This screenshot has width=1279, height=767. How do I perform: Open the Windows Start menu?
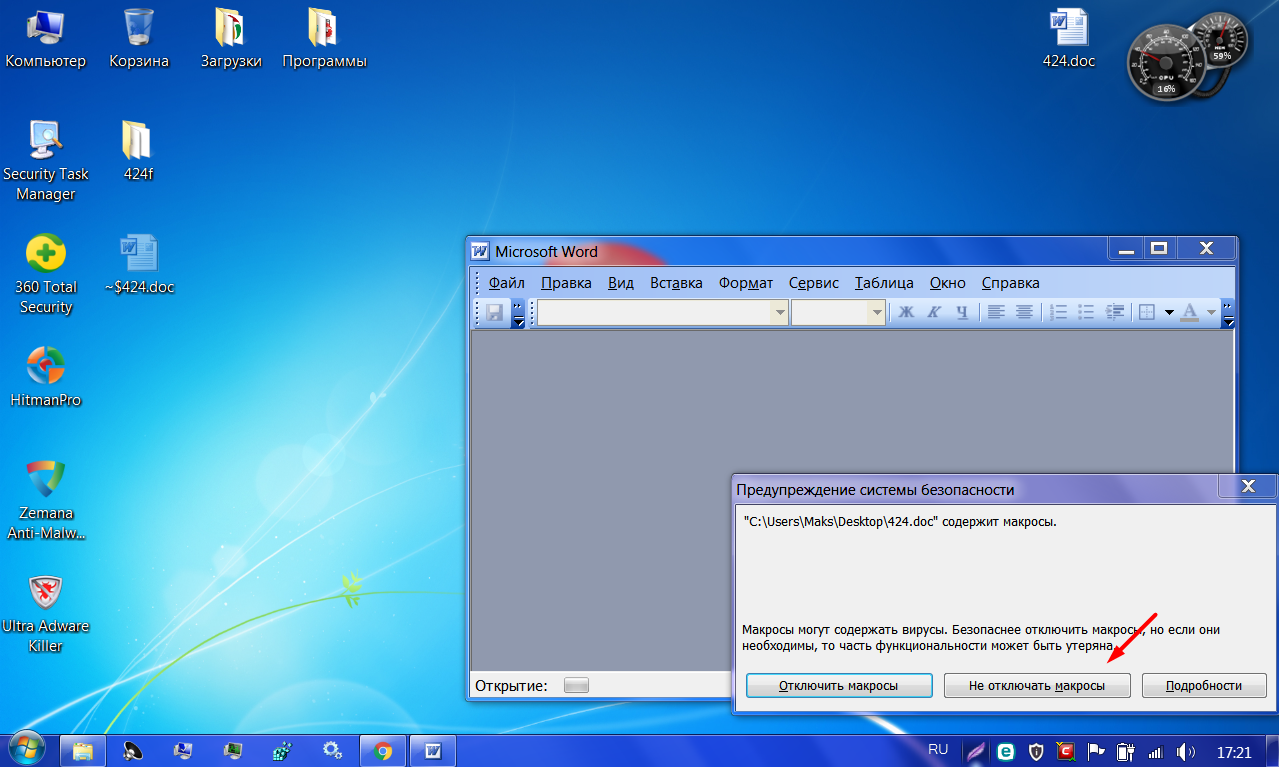pos(26,749)
